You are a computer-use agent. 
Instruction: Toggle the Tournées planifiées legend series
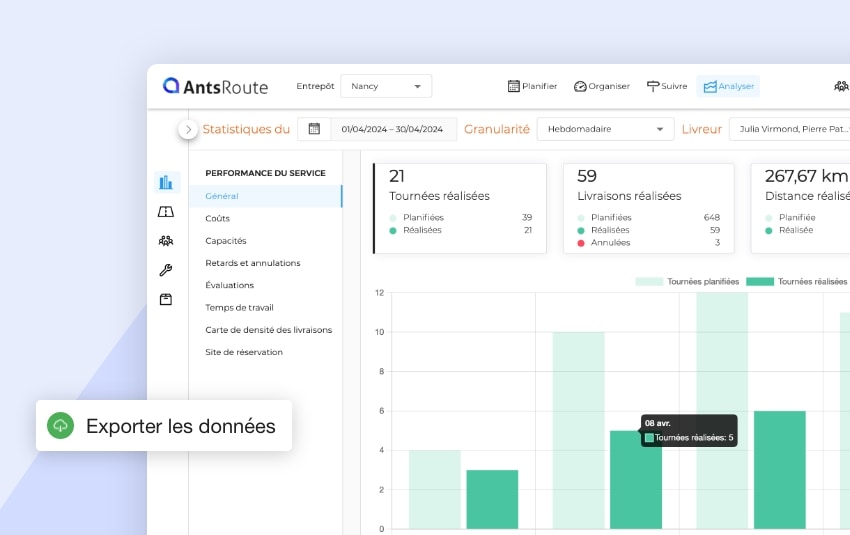(688, 282)
